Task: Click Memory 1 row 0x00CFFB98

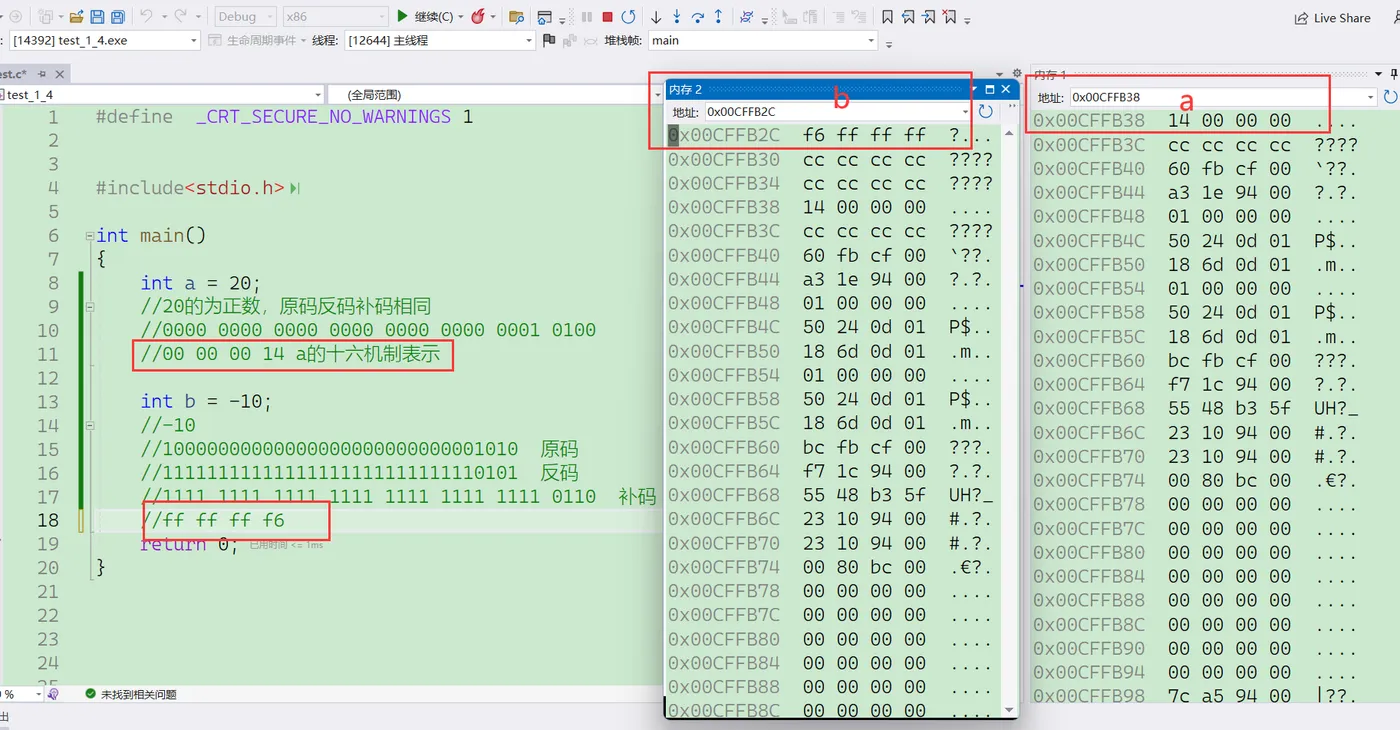Action: click(x=1195, y=696)
